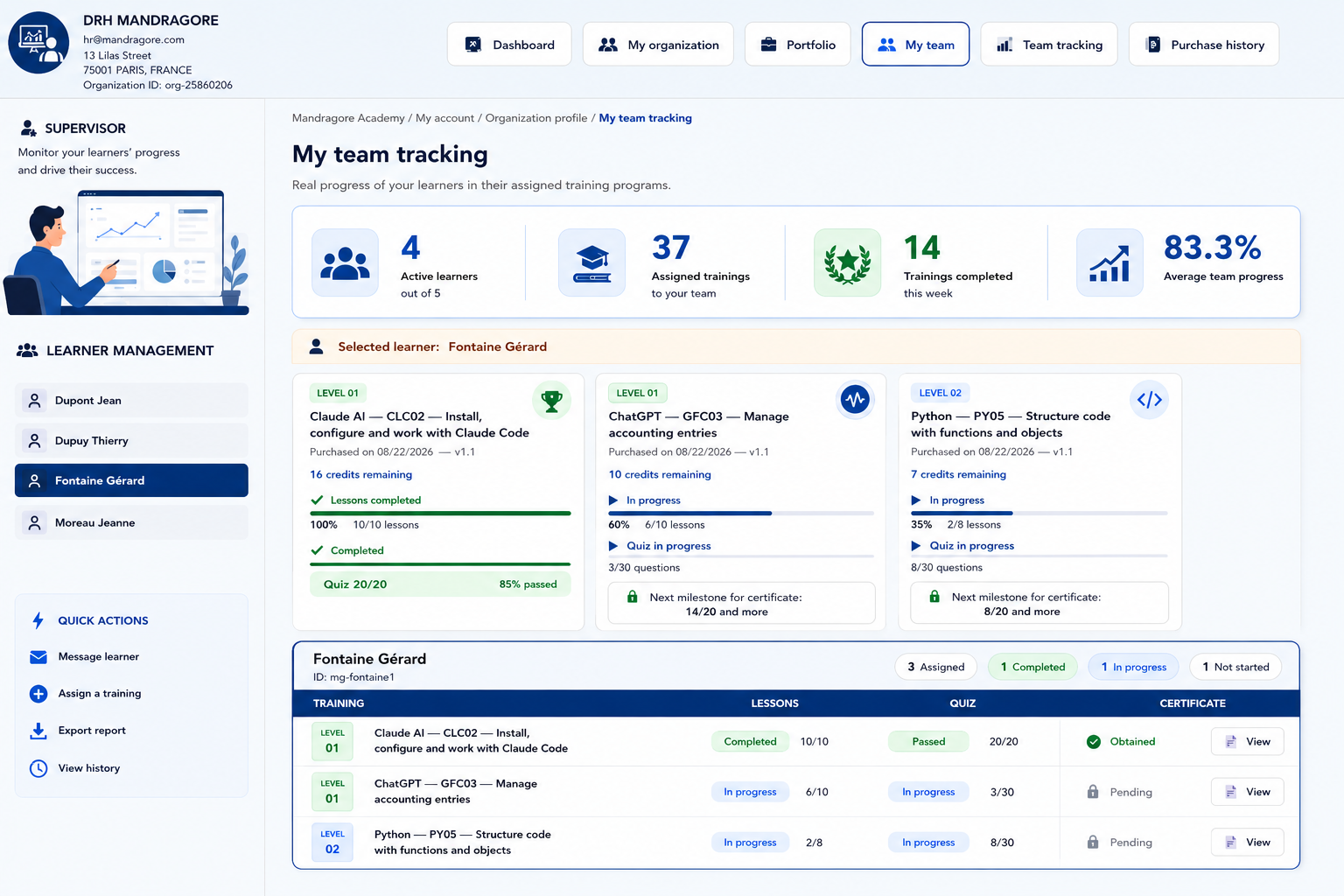Click the Pending lock icon in Python row
The height and width of the screenshot is (896, 1344).
click(x=1093, y=843)
